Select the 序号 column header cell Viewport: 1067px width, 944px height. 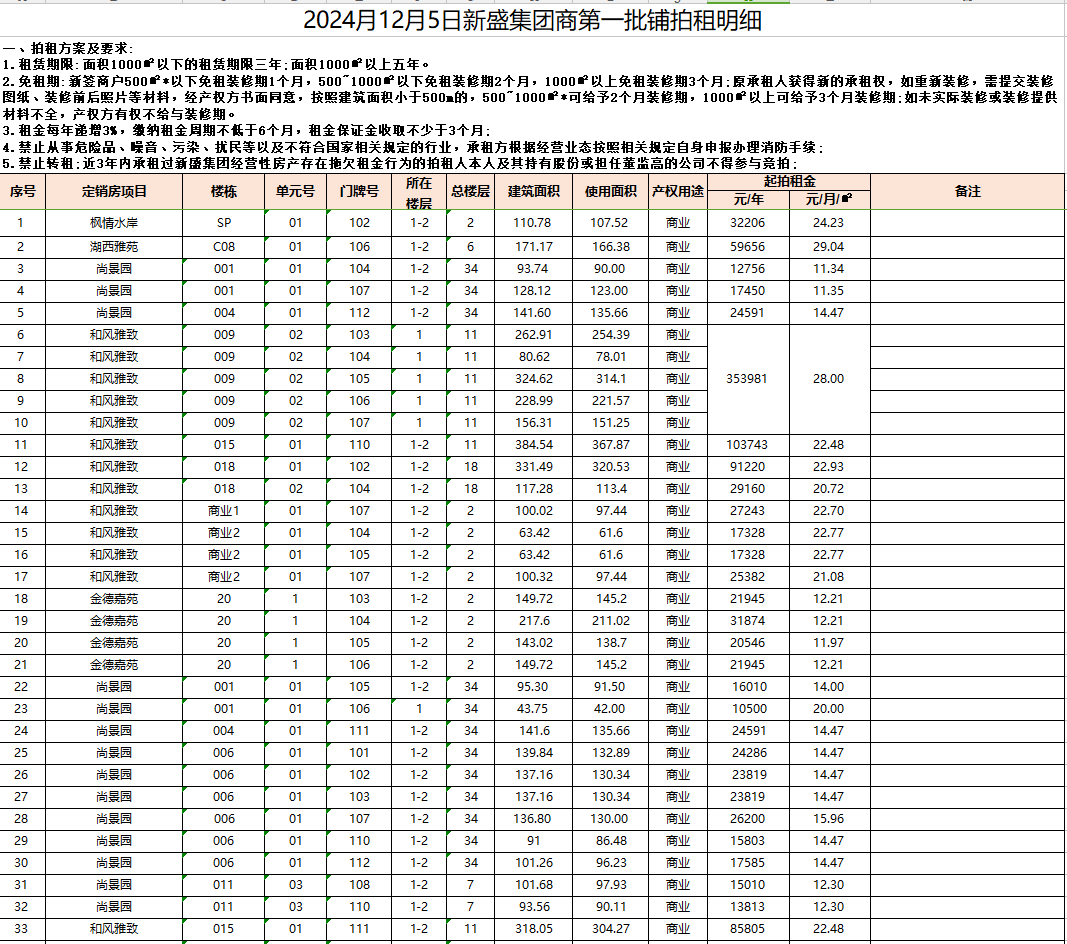pyautogui.click(x=22, y=191)
